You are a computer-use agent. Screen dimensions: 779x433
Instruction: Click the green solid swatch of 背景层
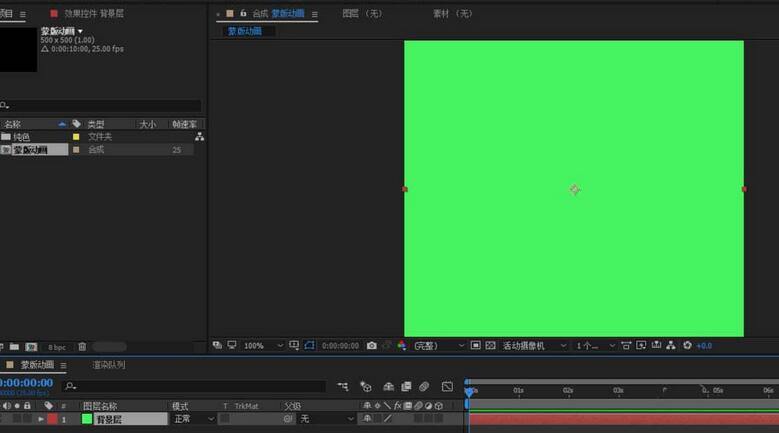pos(87,419)
